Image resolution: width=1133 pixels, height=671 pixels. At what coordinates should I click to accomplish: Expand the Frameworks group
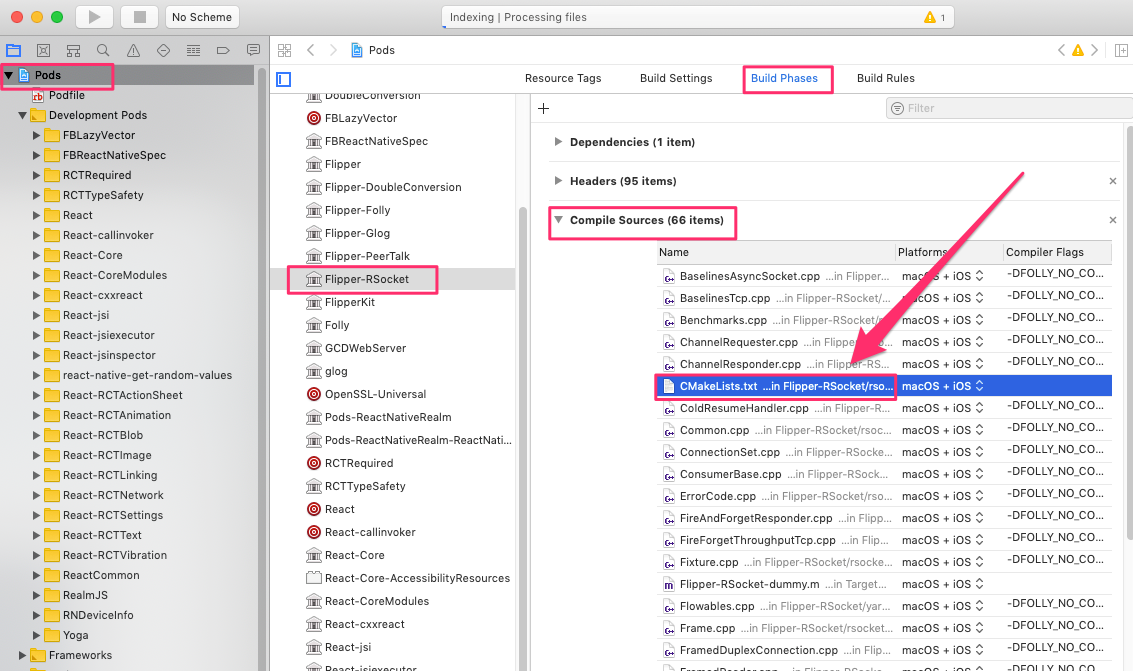tap(22, 655)
